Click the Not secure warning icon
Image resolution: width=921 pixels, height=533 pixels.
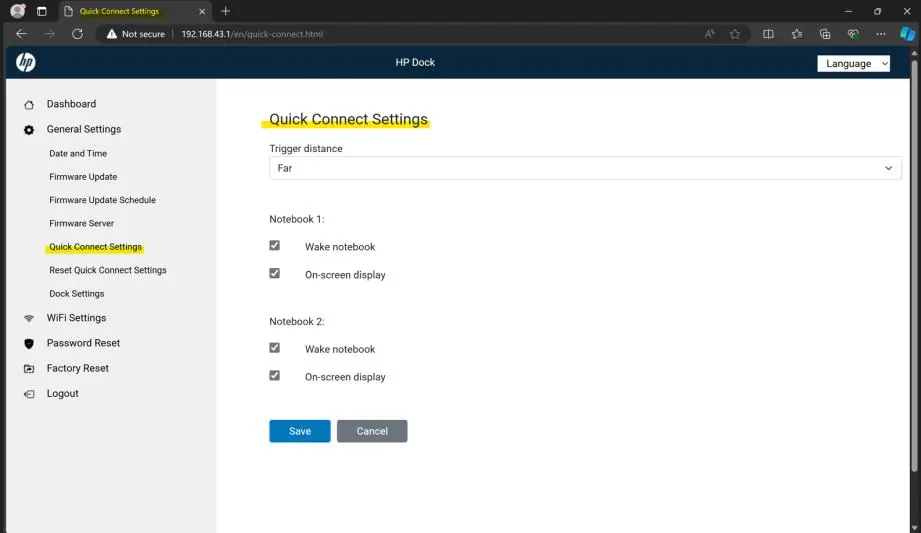[112, 34]
